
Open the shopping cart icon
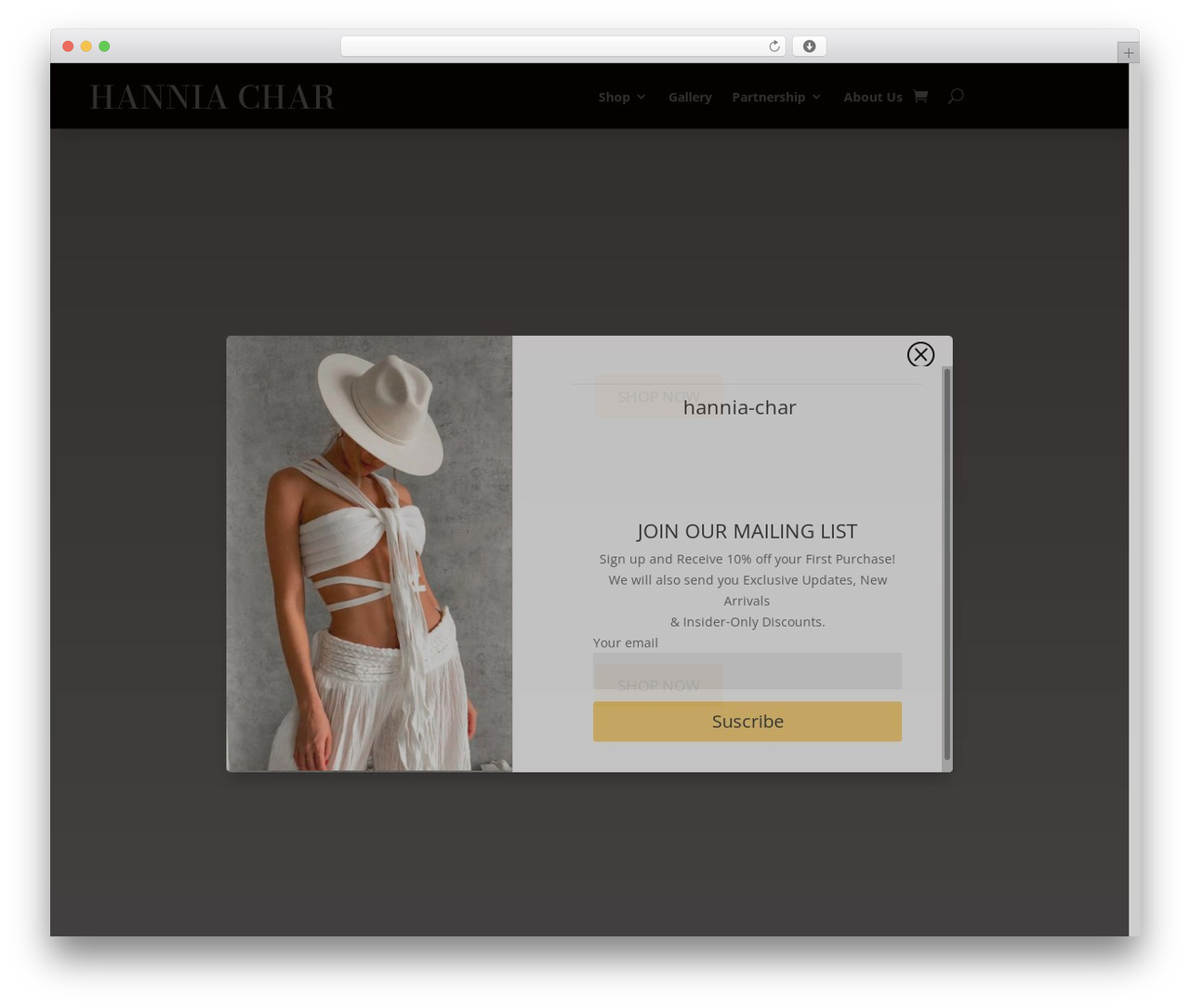920,96
